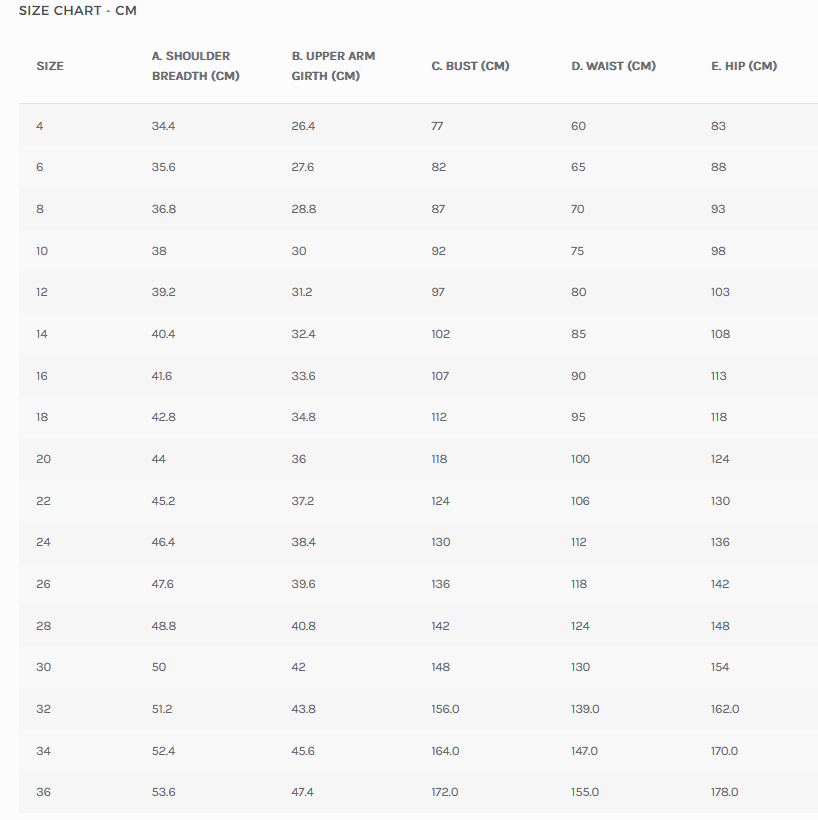Click the hip value 178.0
Viewport: 818px width, 820px height.
(724, 792)
